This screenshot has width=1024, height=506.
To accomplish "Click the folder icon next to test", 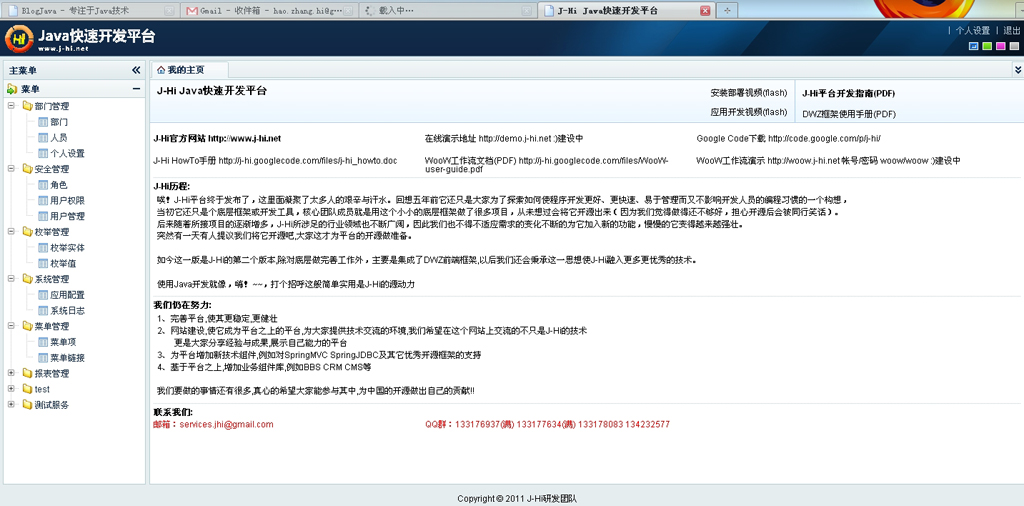I will [x=27, y=389].
